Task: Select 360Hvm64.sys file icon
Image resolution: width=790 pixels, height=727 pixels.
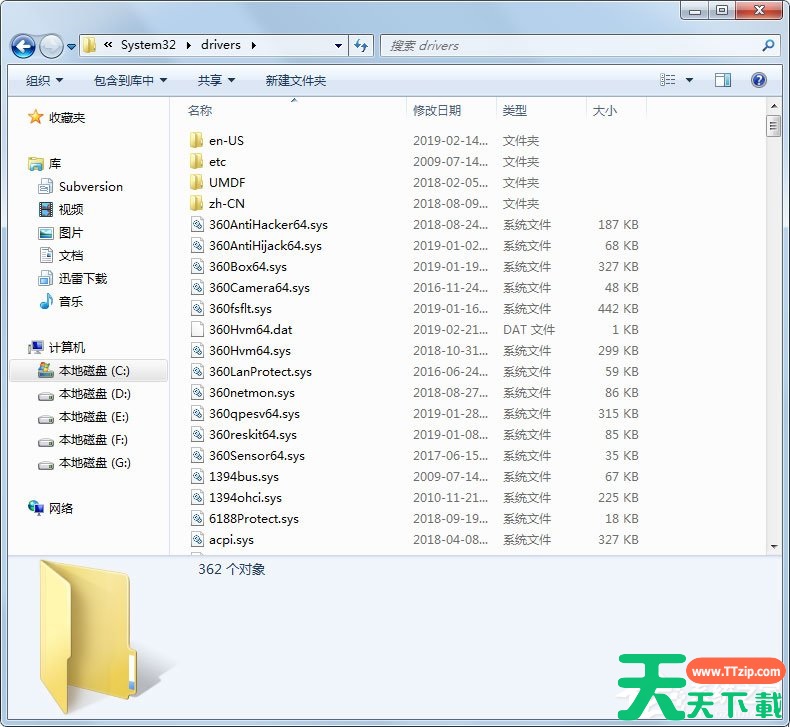Action: (197, 350)
